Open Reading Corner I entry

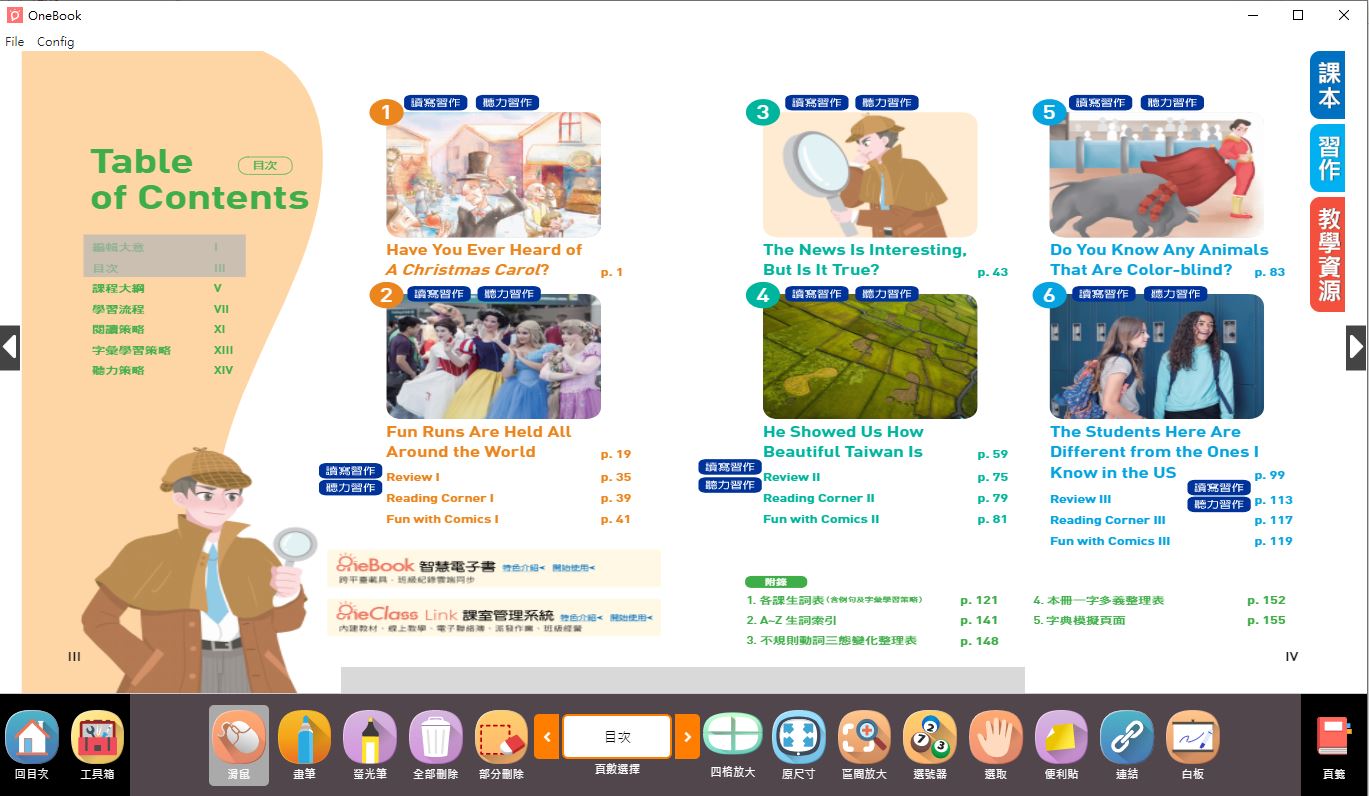[440, 498]
